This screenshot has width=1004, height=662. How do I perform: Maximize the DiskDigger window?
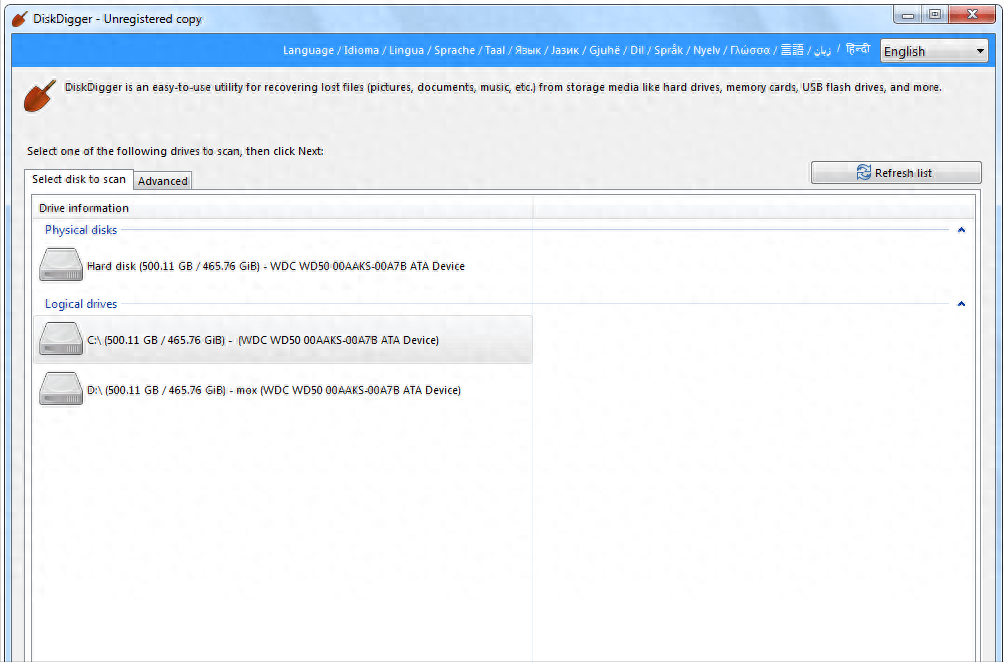tap(935, 15)
